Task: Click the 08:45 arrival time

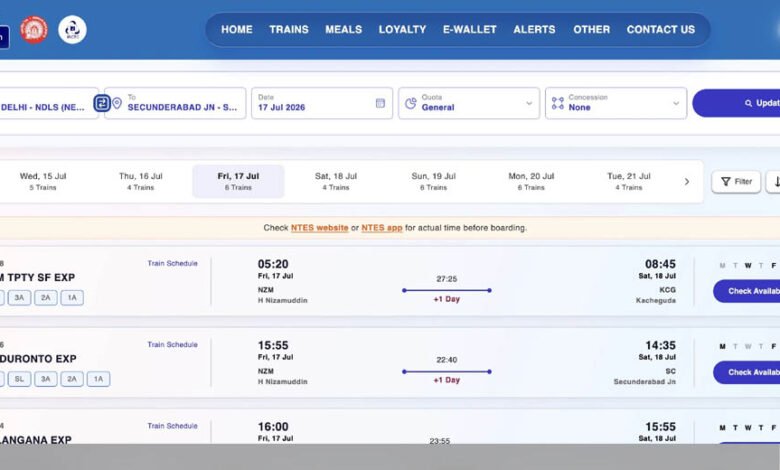Action: 660,264
